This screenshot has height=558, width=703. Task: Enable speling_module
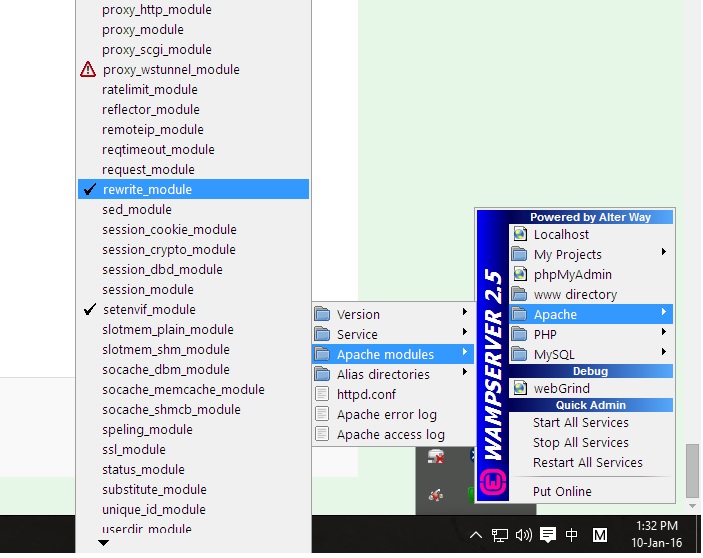click(193, 429)
